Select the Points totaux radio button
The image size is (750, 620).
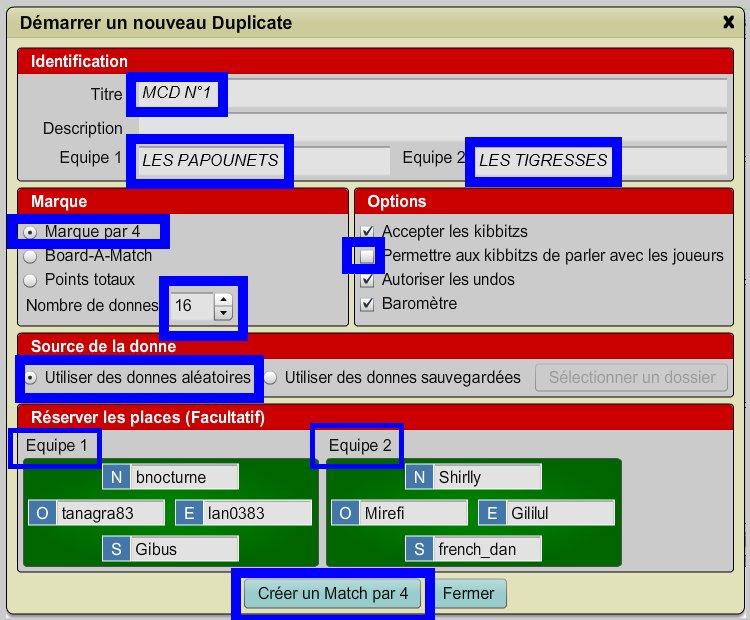[32, 279]
